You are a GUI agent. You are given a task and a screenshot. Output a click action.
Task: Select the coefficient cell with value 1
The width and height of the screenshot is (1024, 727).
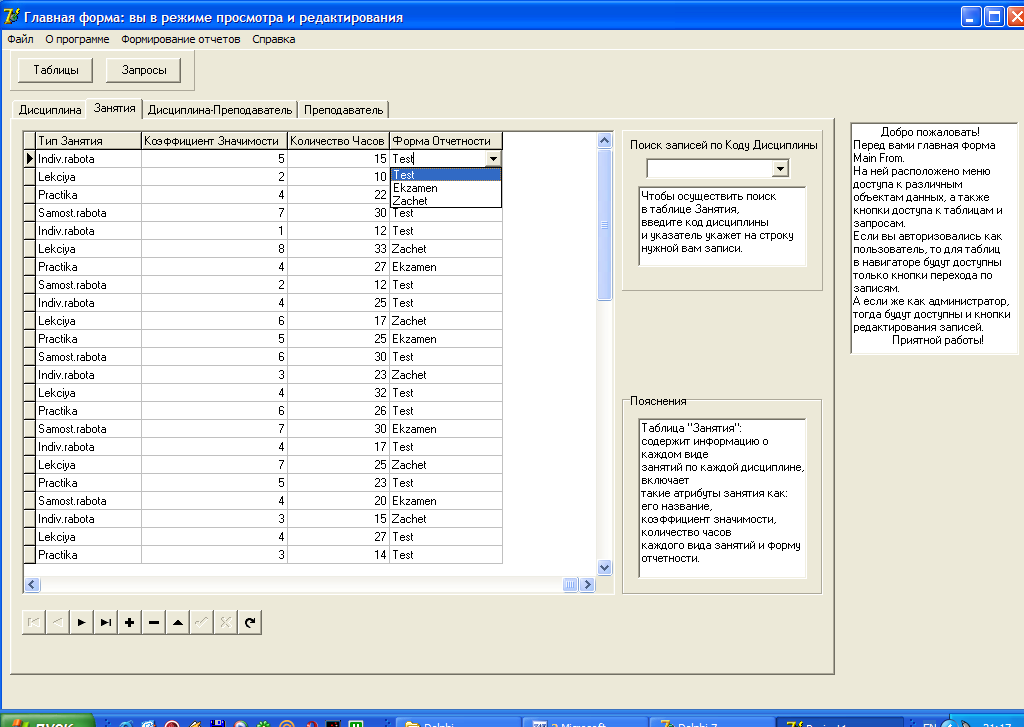click(x=214, y=231)
